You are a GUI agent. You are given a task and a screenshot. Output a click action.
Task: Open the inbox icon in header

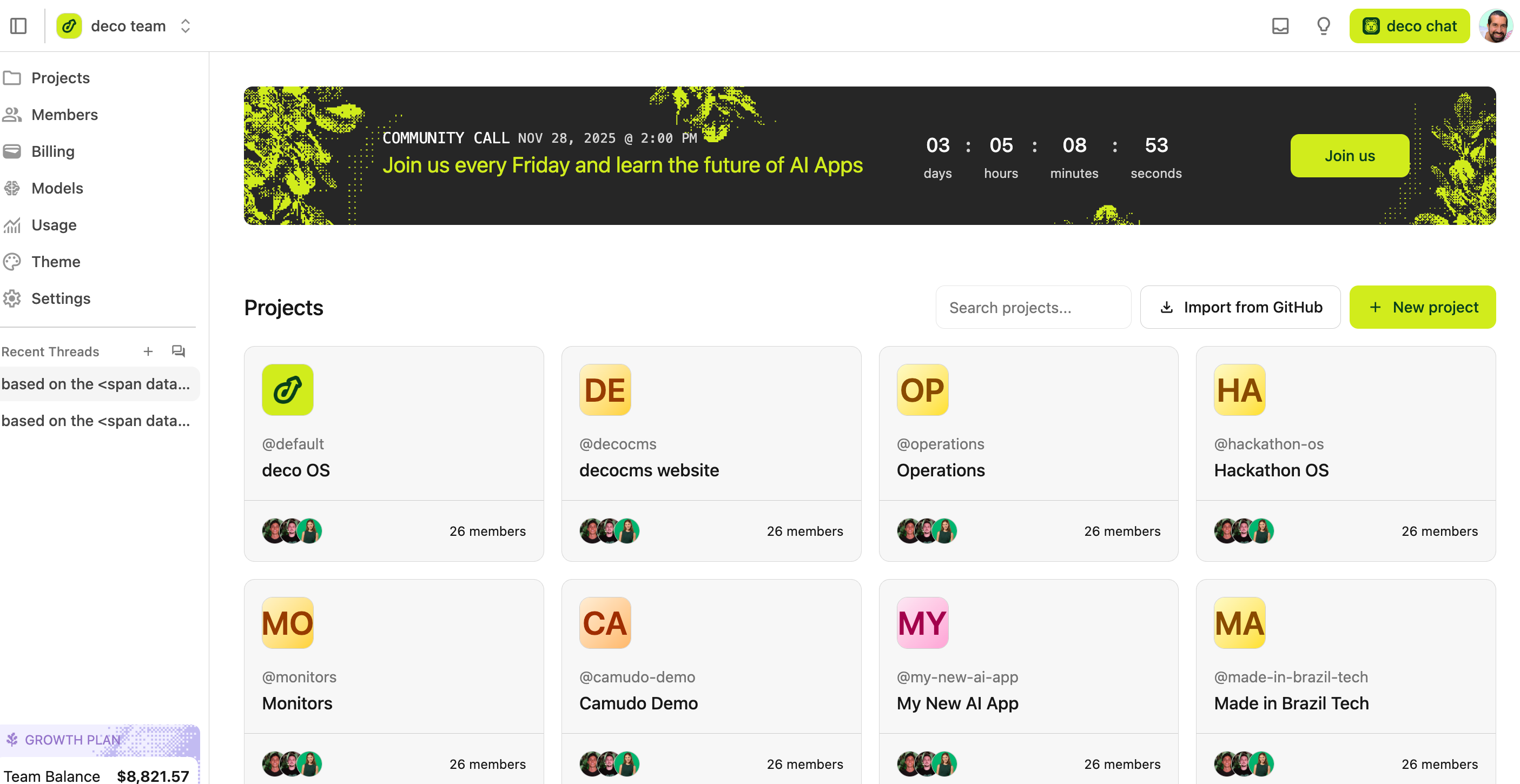pyautogui.click(x=1280, y=26)
